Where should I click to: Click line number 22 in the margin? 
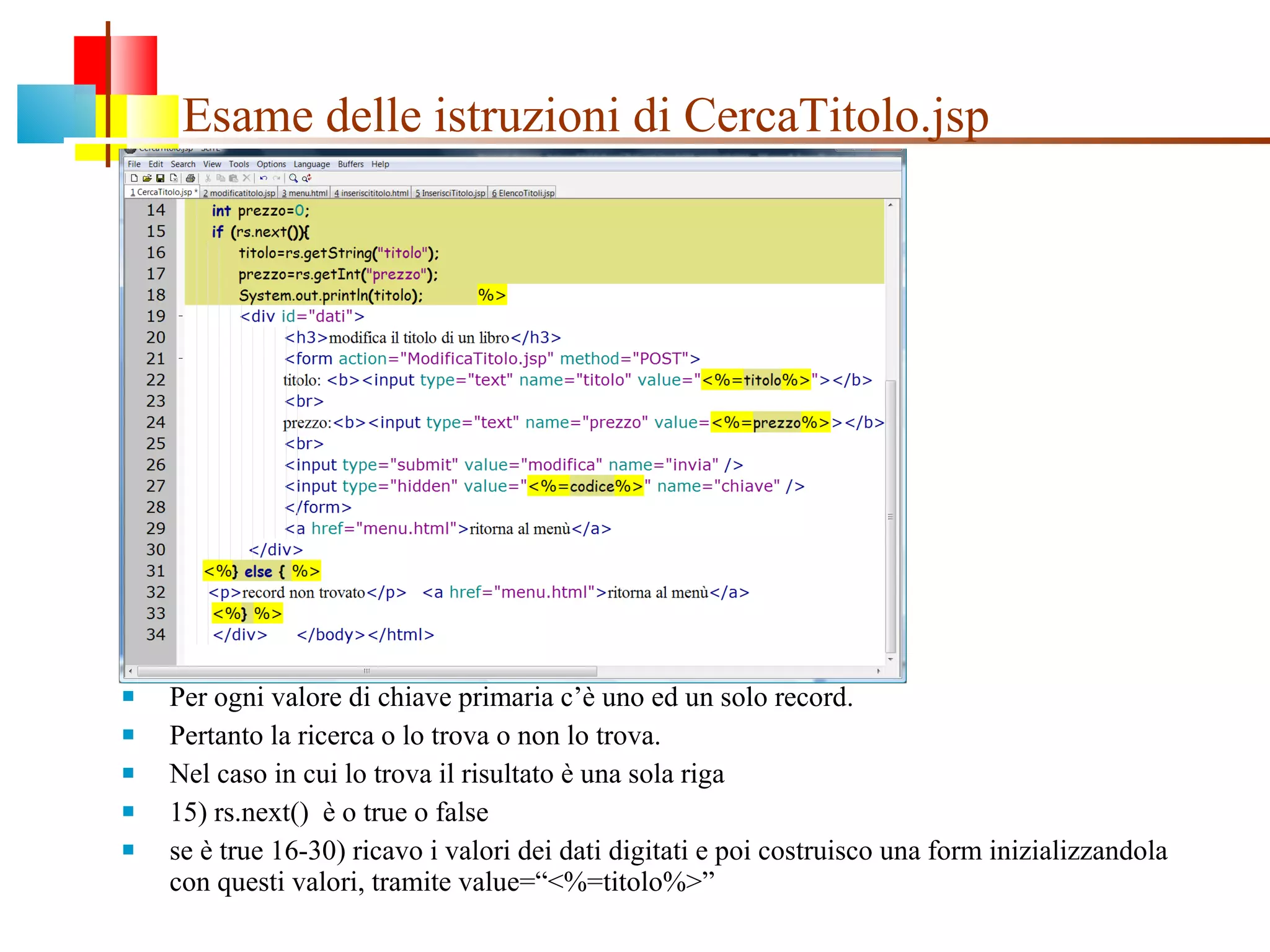[156, 380]
